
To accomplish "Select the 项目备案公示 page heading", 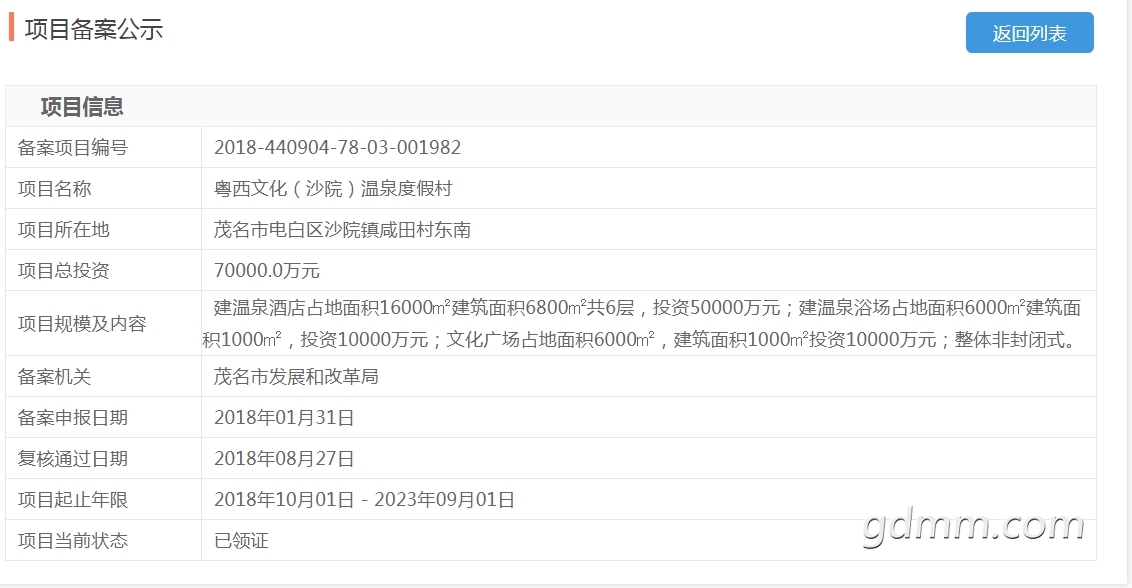I will point(94,30).
